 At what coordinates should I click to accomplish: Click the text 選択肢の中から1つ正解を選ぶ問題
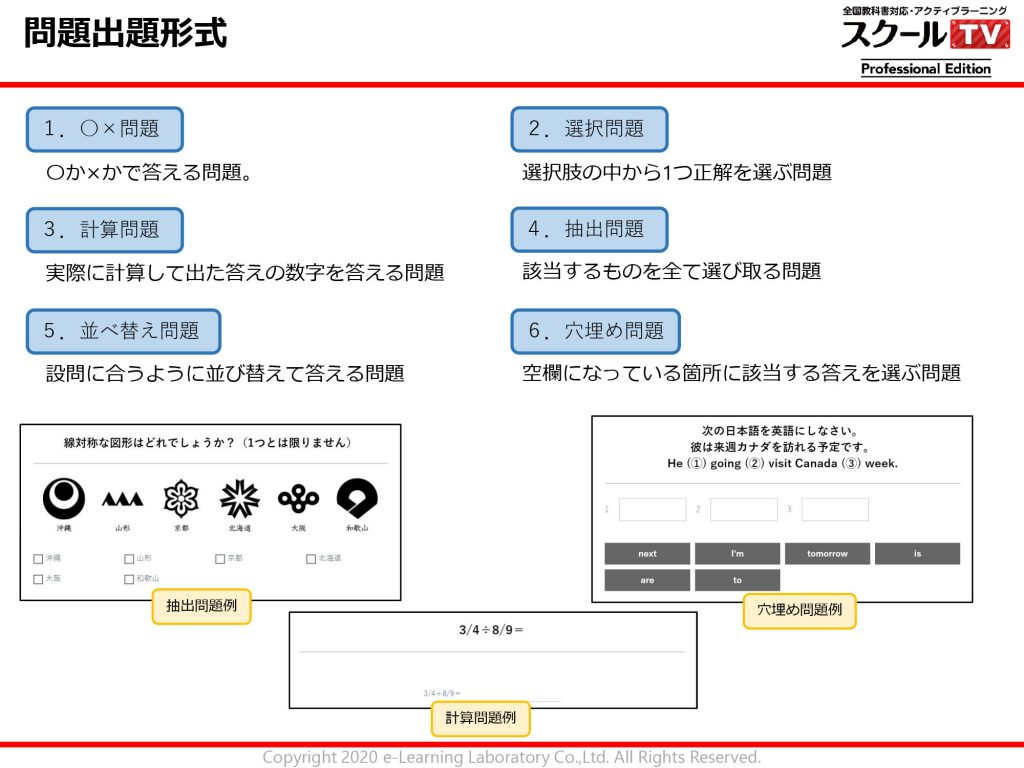[677, 172]
